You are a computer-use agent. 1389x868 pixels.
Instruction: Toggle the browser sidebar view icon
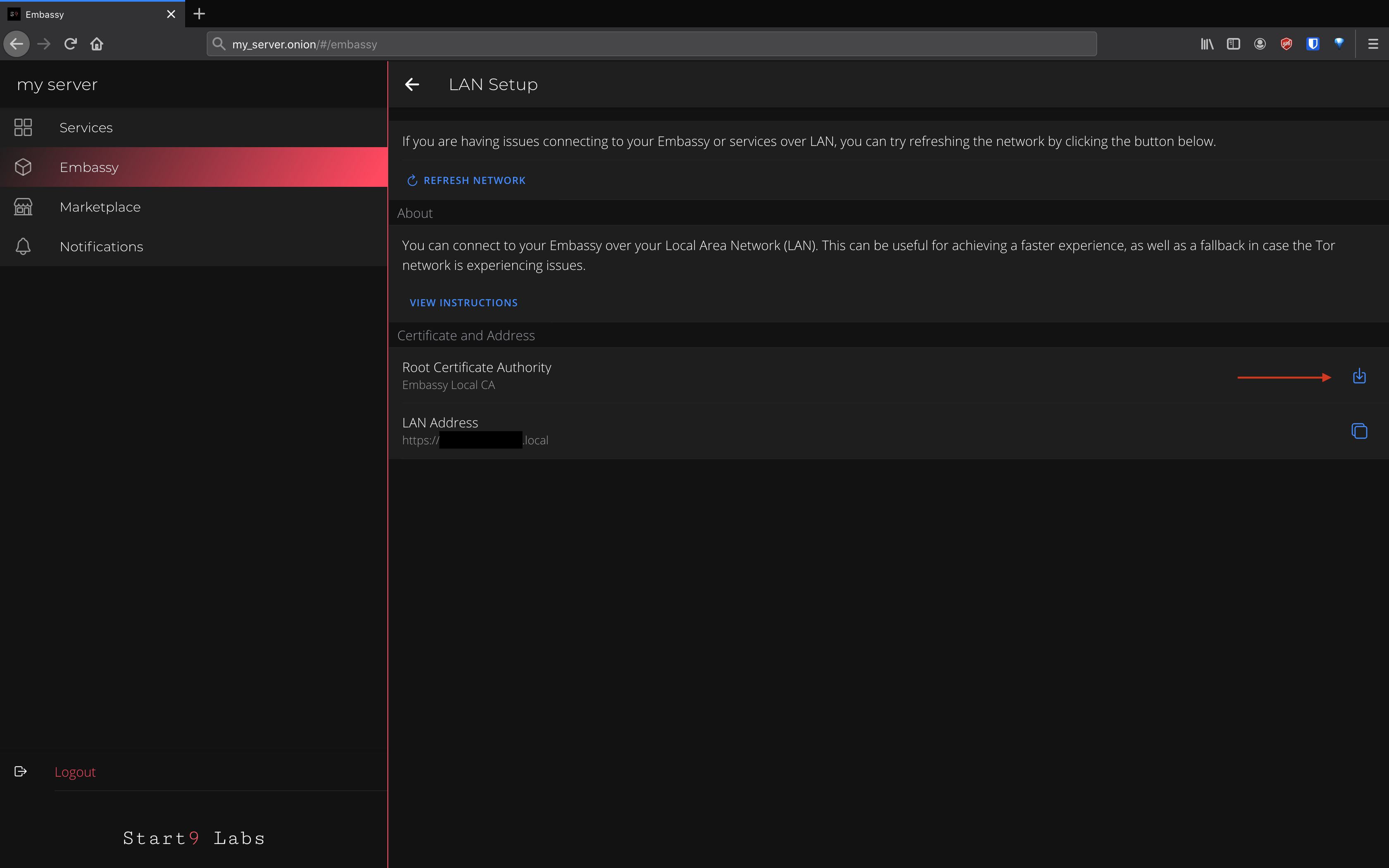coord(1233,44)
